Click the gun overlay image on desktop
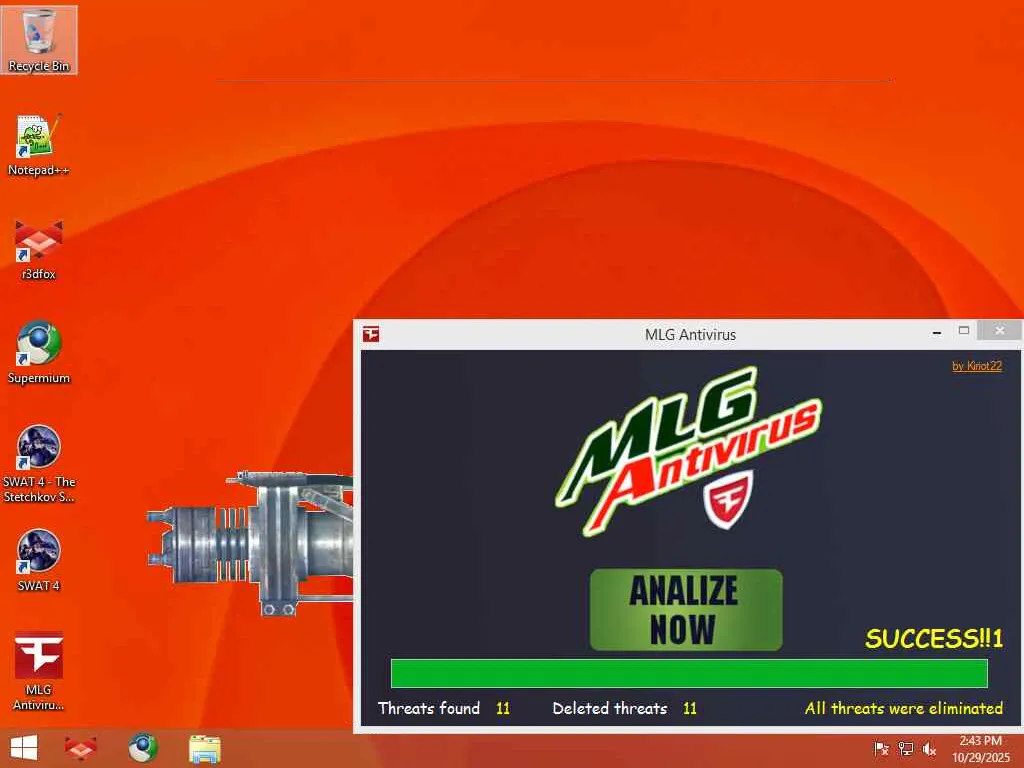The height and width of the screenshot is (768, 1024). click(x=249, y=543)
